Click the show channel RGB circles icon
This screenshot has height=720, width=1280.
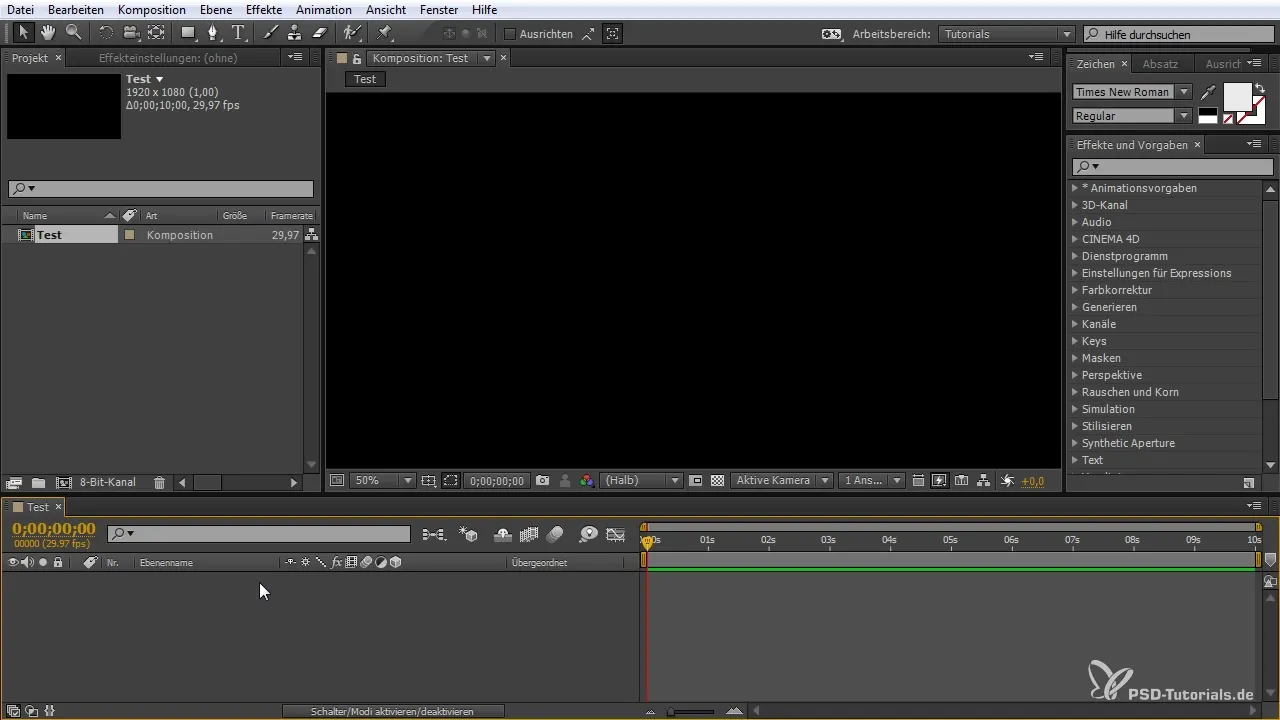[x=587, y=481]
